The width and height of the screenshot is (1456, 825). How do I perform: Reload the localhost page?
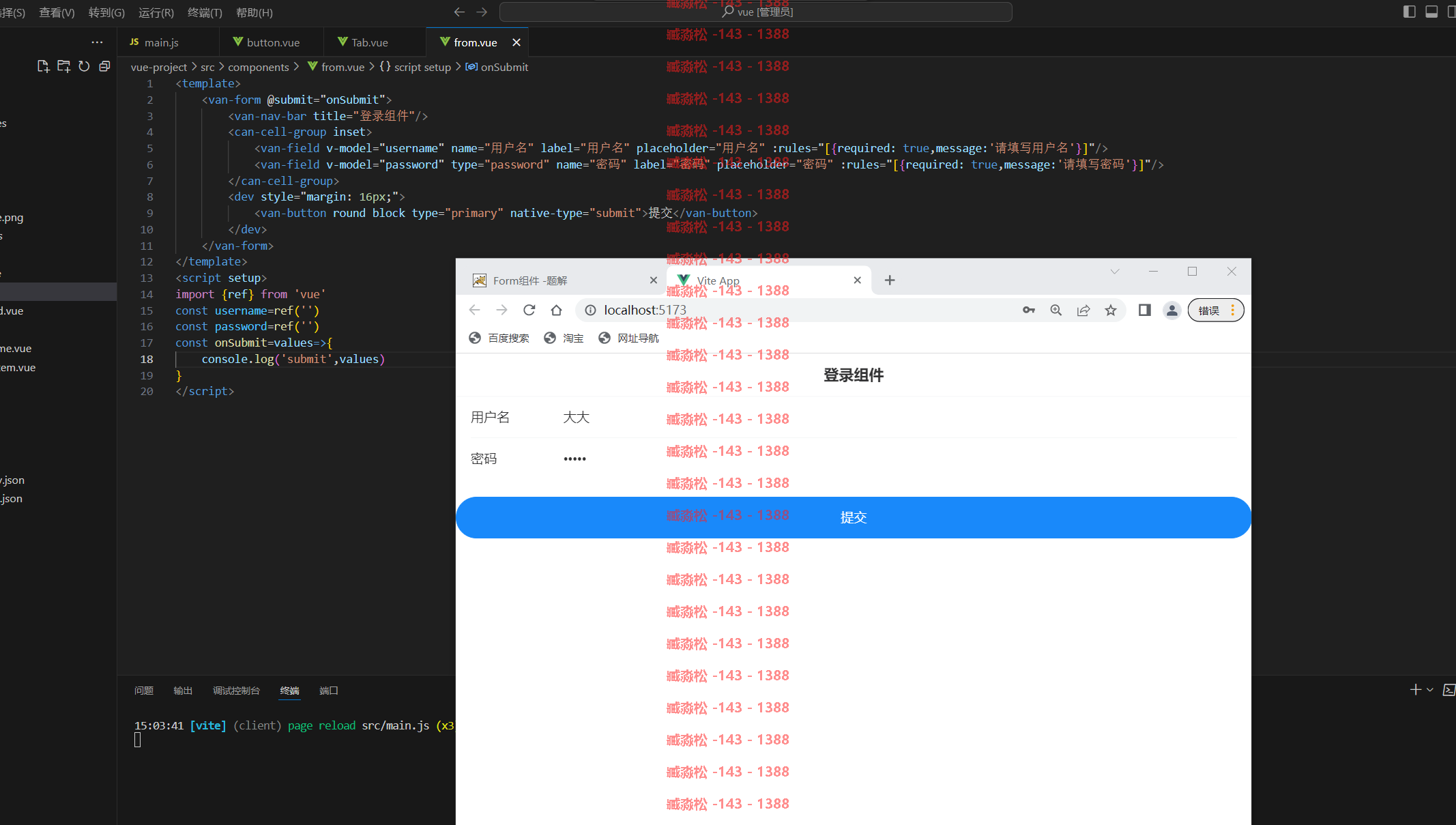529,310
